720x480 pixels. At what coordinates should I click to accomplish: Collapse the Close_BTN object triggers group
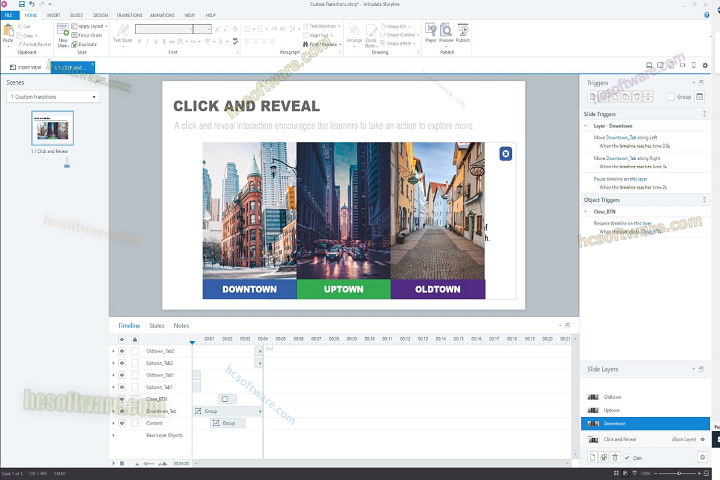point(586,212)
